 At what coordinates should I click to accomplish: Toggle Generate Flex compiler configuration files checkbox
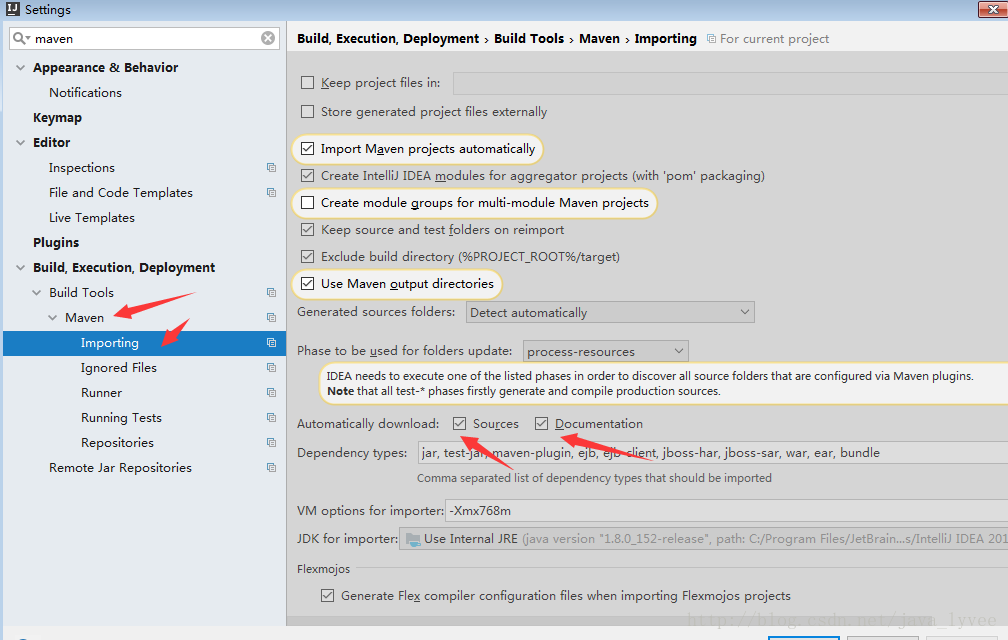[x=327, y=596]
